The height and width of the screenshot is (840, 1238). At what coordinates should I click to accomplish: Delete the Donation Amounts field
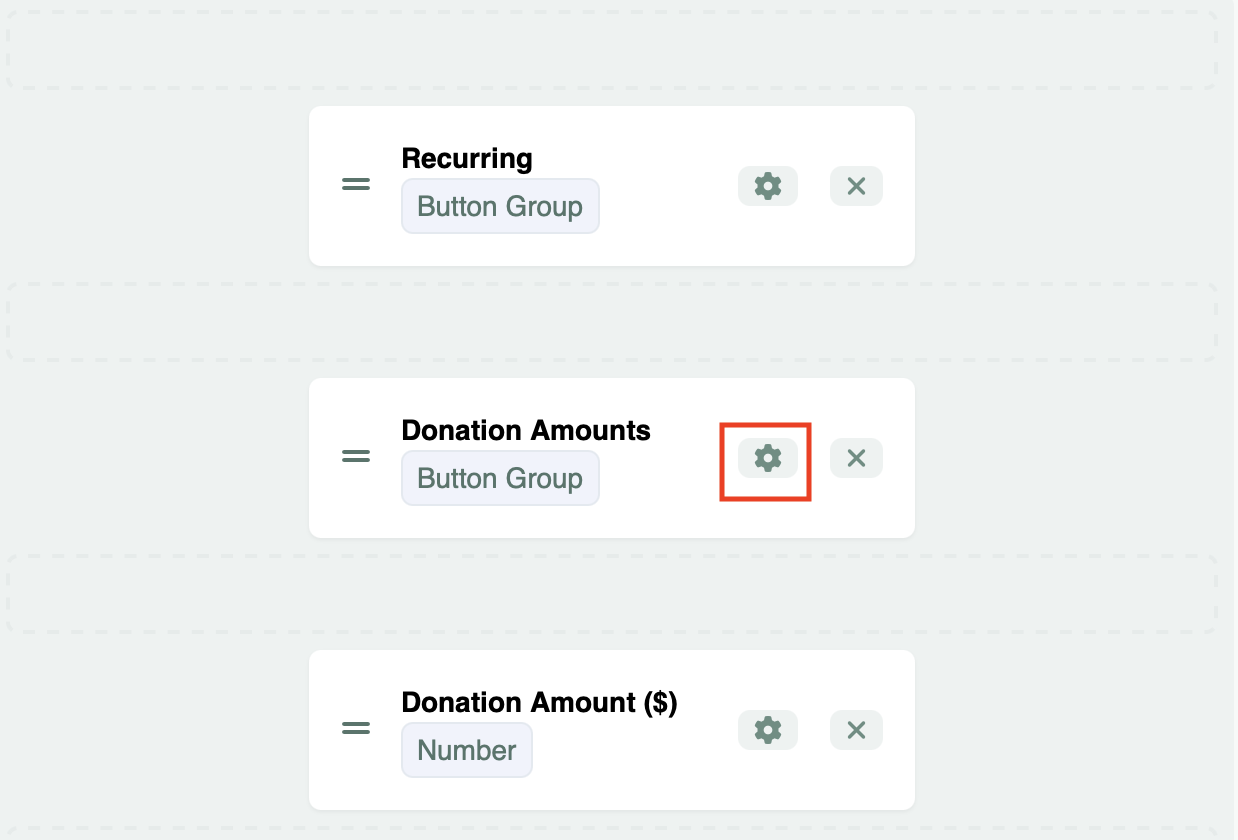pyautogui.click(x=856, y=458)
